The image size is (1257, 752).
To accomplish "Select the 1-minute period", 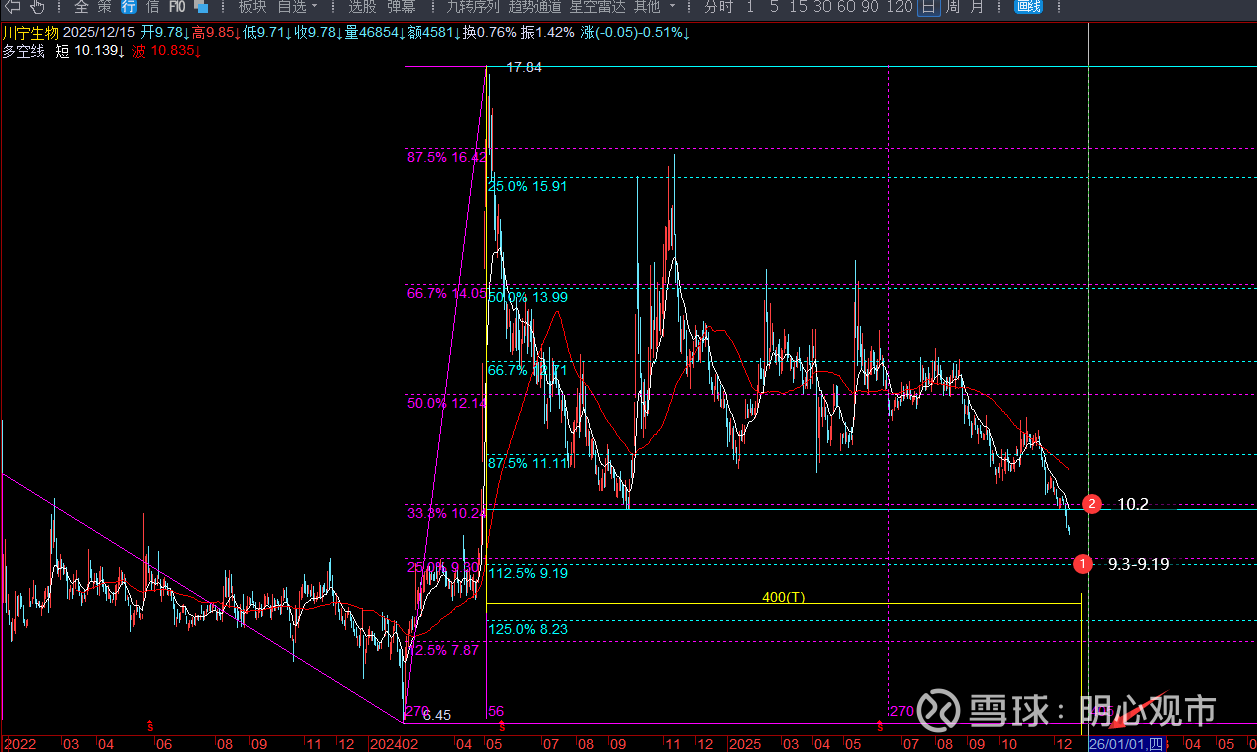I will 751,7.
